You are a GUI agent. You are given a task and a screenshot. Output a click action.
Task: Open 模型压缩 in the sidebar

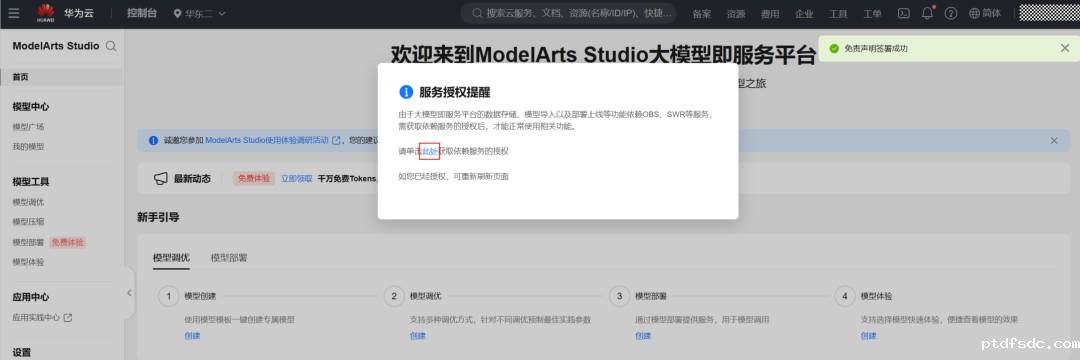[x=28, y=222]
